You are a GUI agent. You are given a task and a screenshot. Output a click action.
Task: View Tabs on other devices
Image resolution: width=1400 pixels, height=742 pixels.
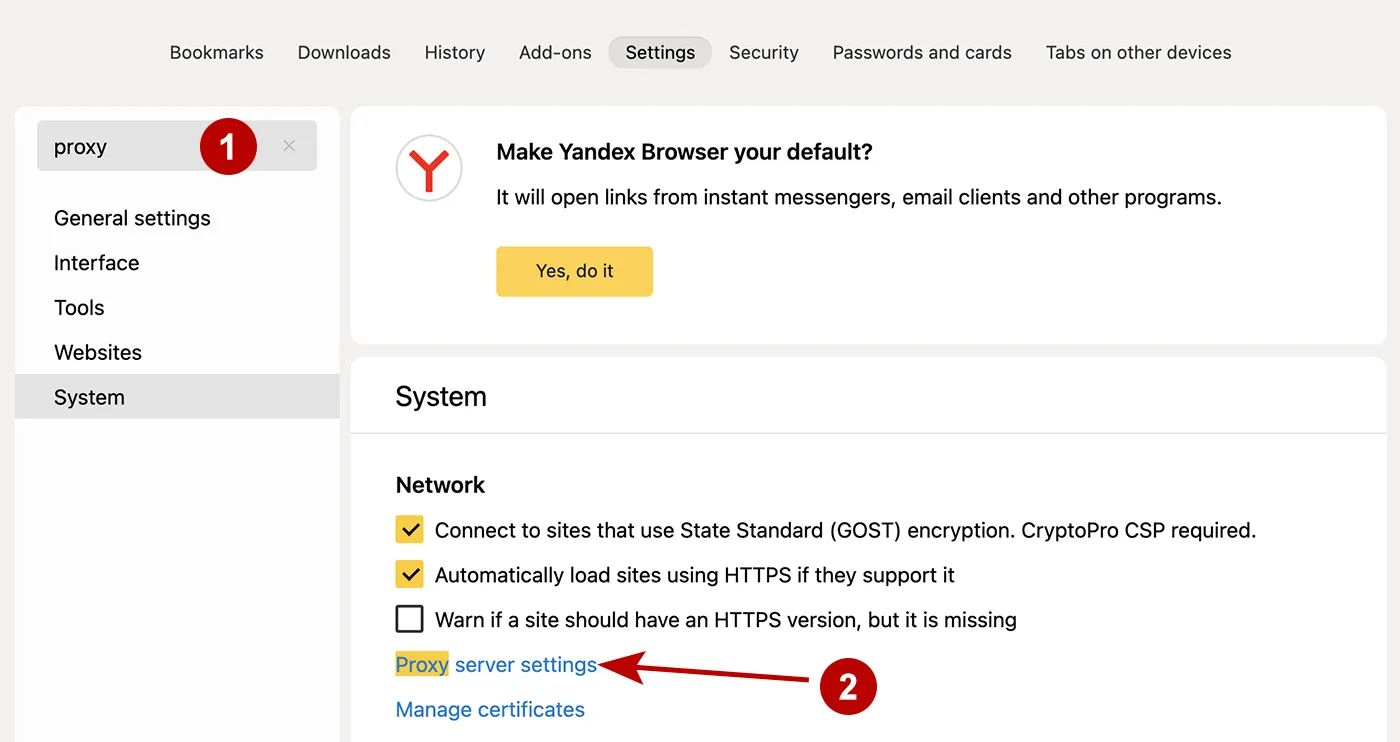pos(1139,52)
